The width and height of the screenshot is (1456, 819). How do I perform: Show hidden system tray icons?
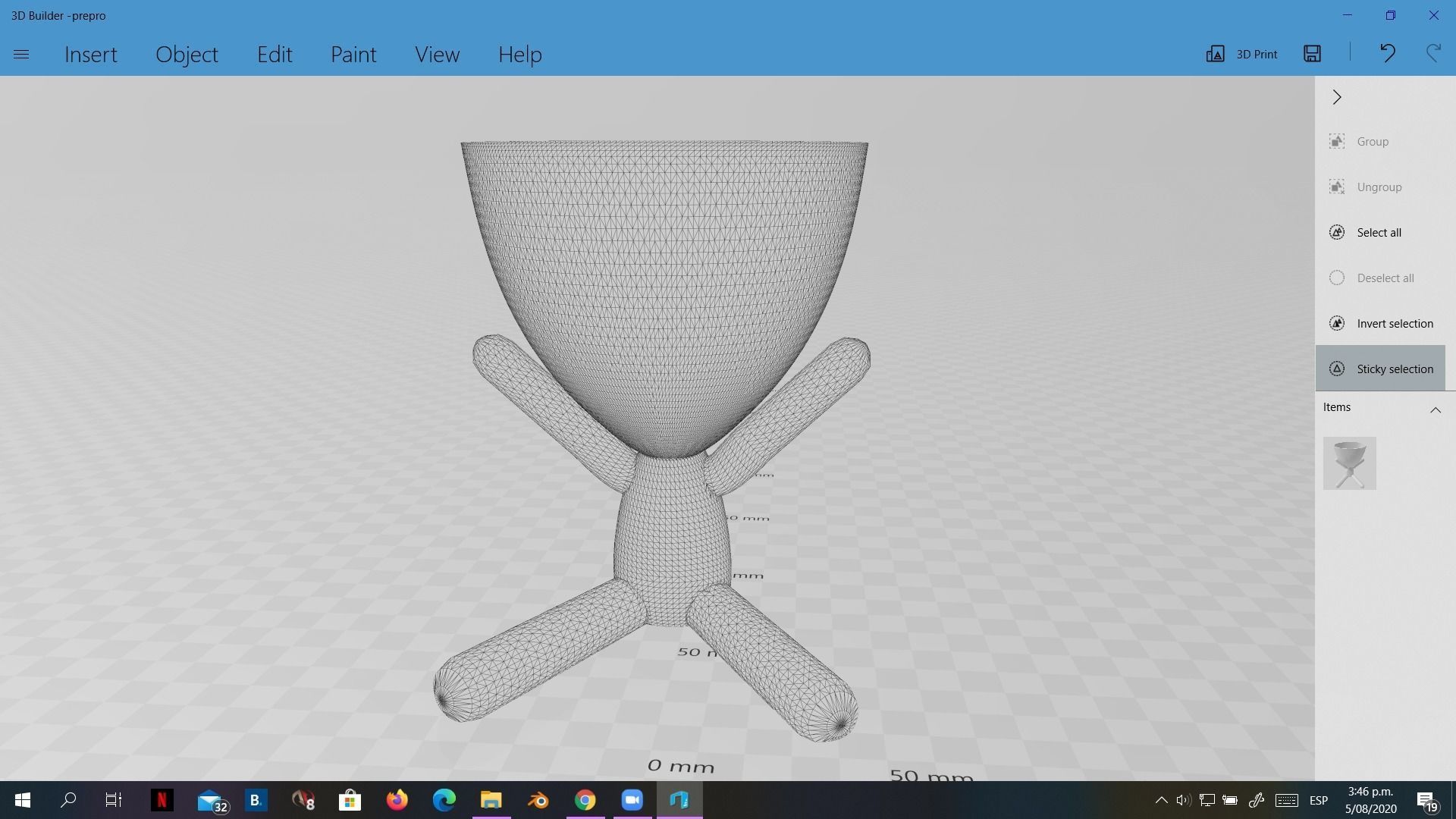coord(1161,800)
